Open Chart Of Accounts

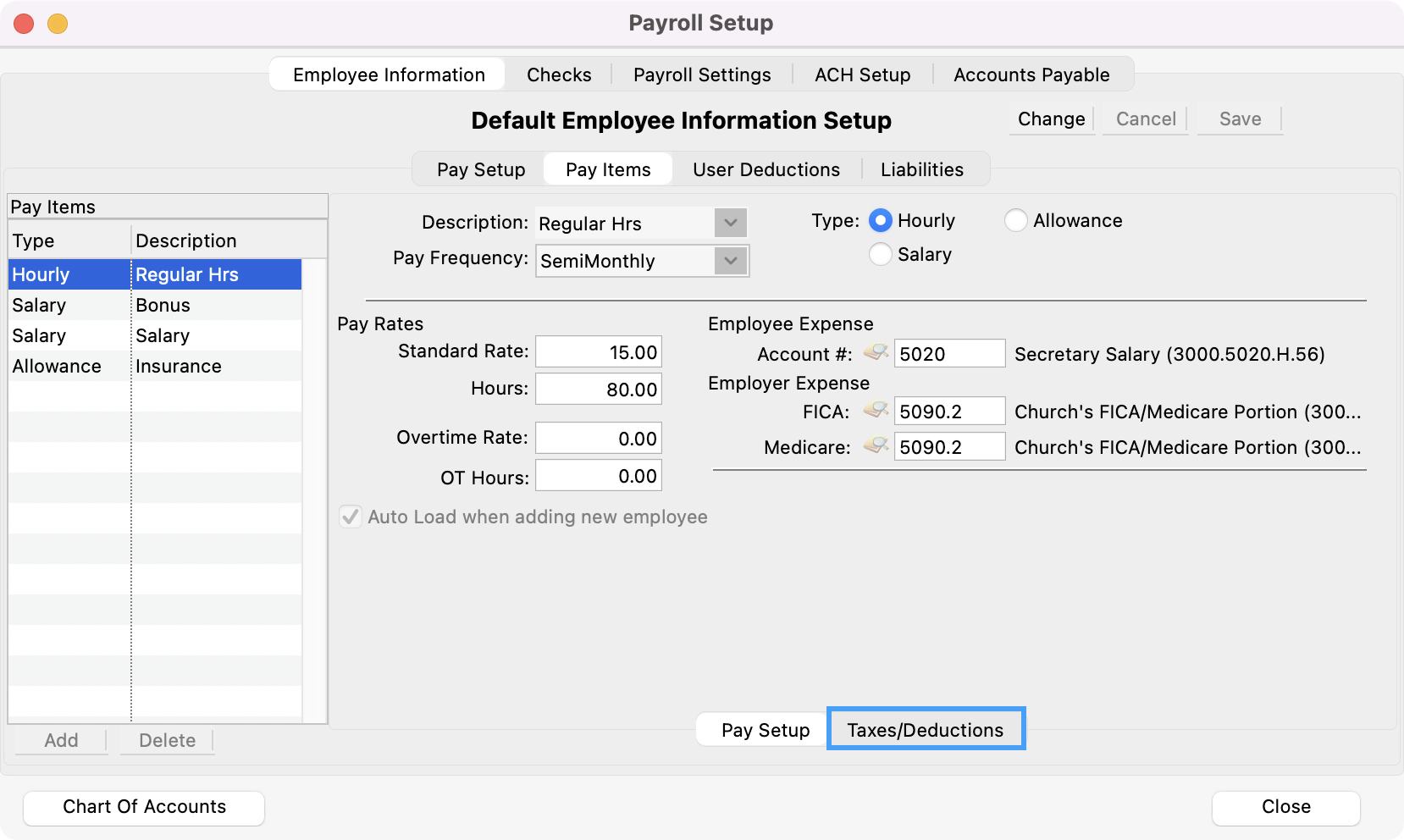(144, 807)
